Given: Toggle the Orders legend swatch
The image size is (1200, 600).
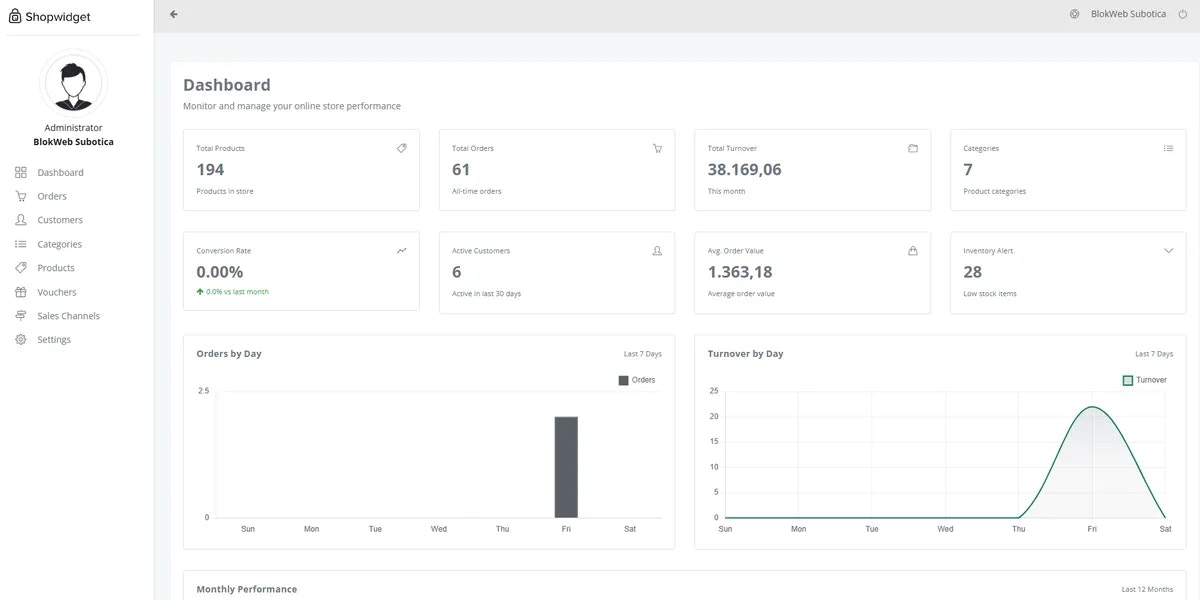Looking at the screenshot, I should [624, 380].
